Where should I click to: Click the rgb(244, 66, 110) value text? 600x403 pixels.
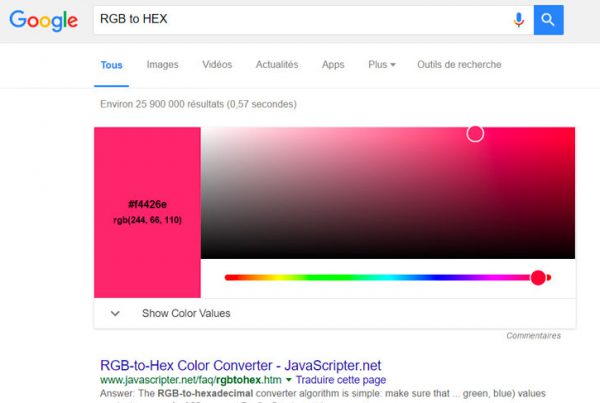(147, 220)
